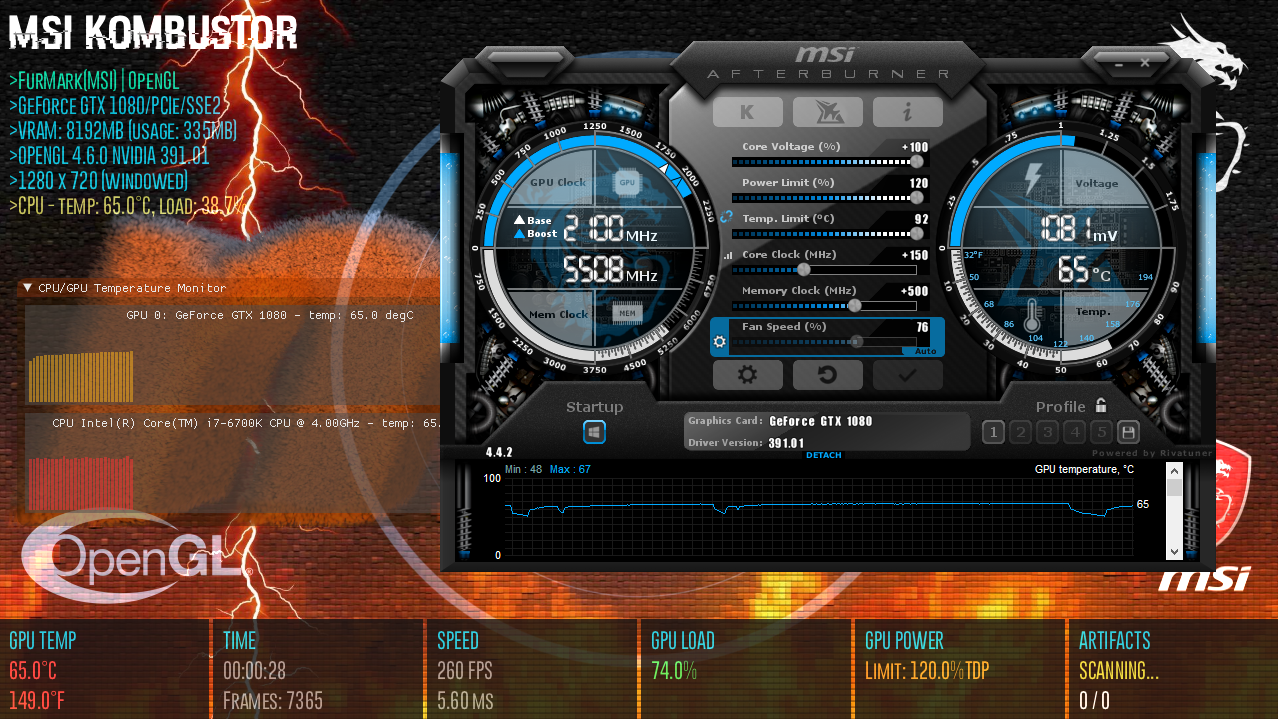Click the GeForce GTX 1080 graphics card name
1278x719 pixels.
coord(821,421)
